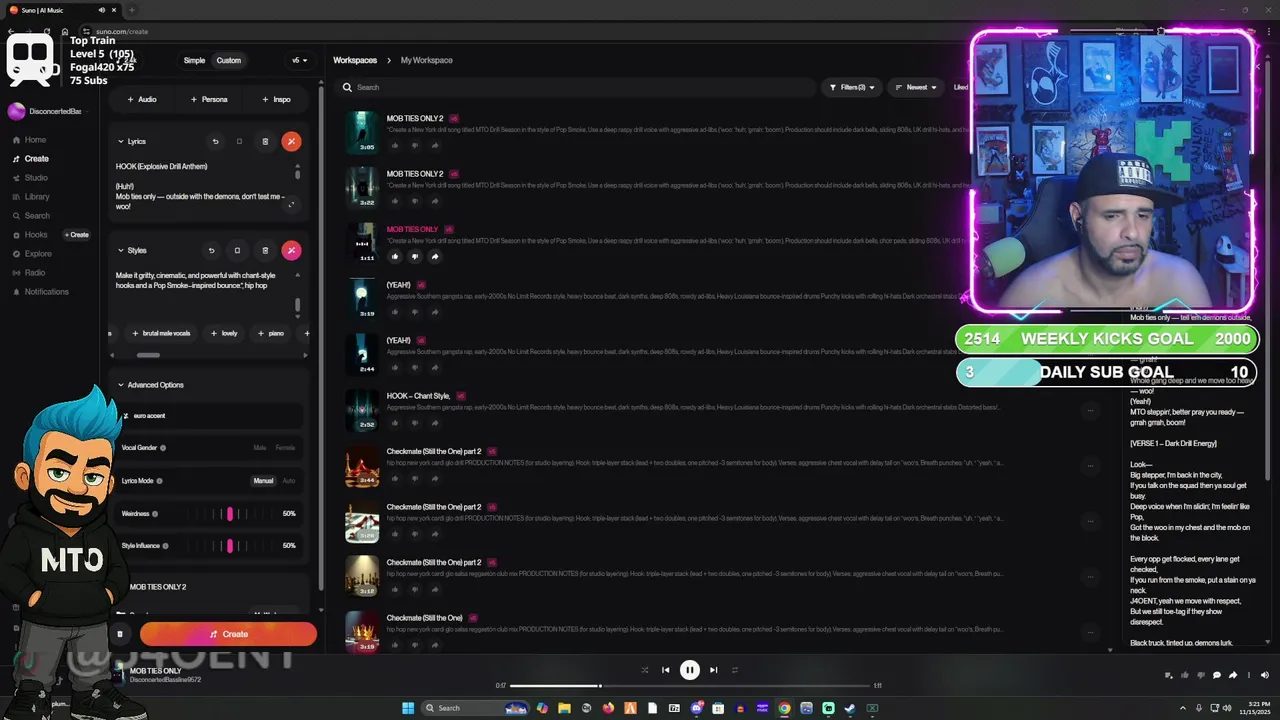This screenshot has width=1280, height=720.
Task: Add a Persona
Action: coord(209,99)
